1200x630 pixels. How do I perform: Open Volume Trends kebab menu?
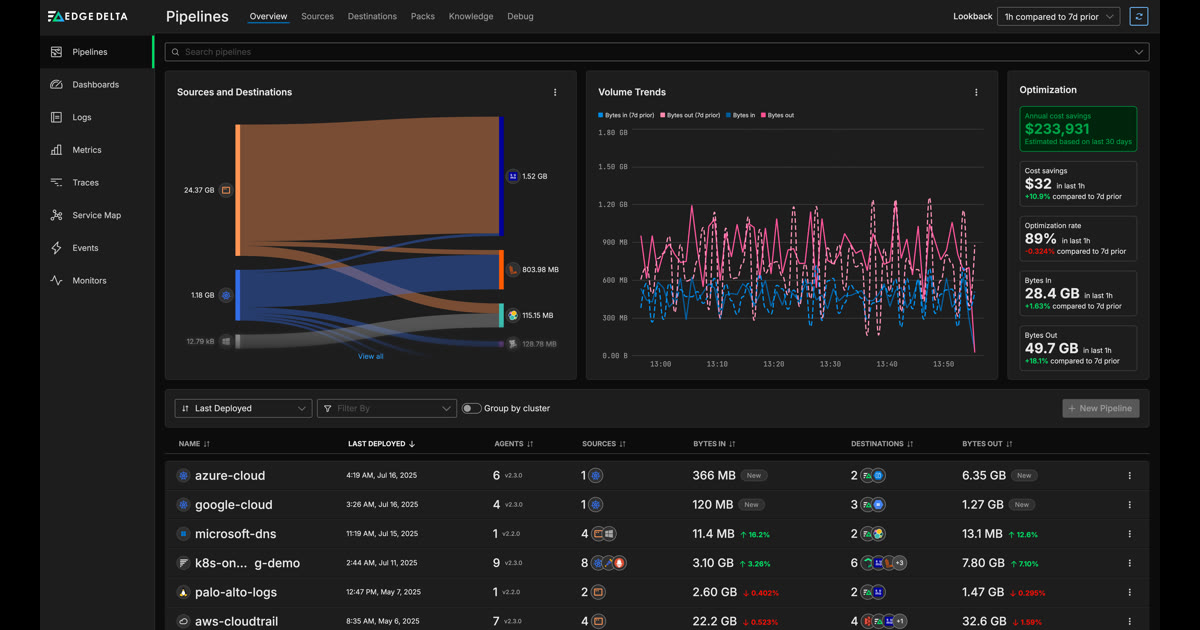[x=976, y=92]
